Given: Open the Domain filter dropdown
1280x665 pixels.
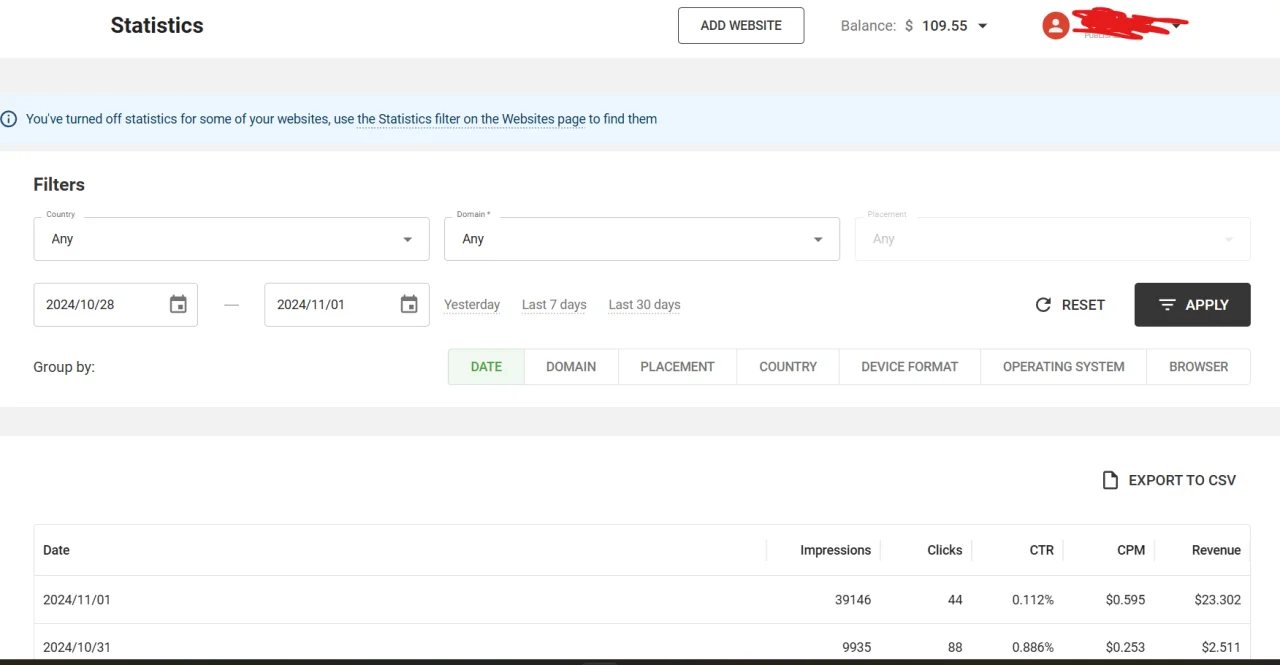Looking at the screenshot, I should [642, 239].
